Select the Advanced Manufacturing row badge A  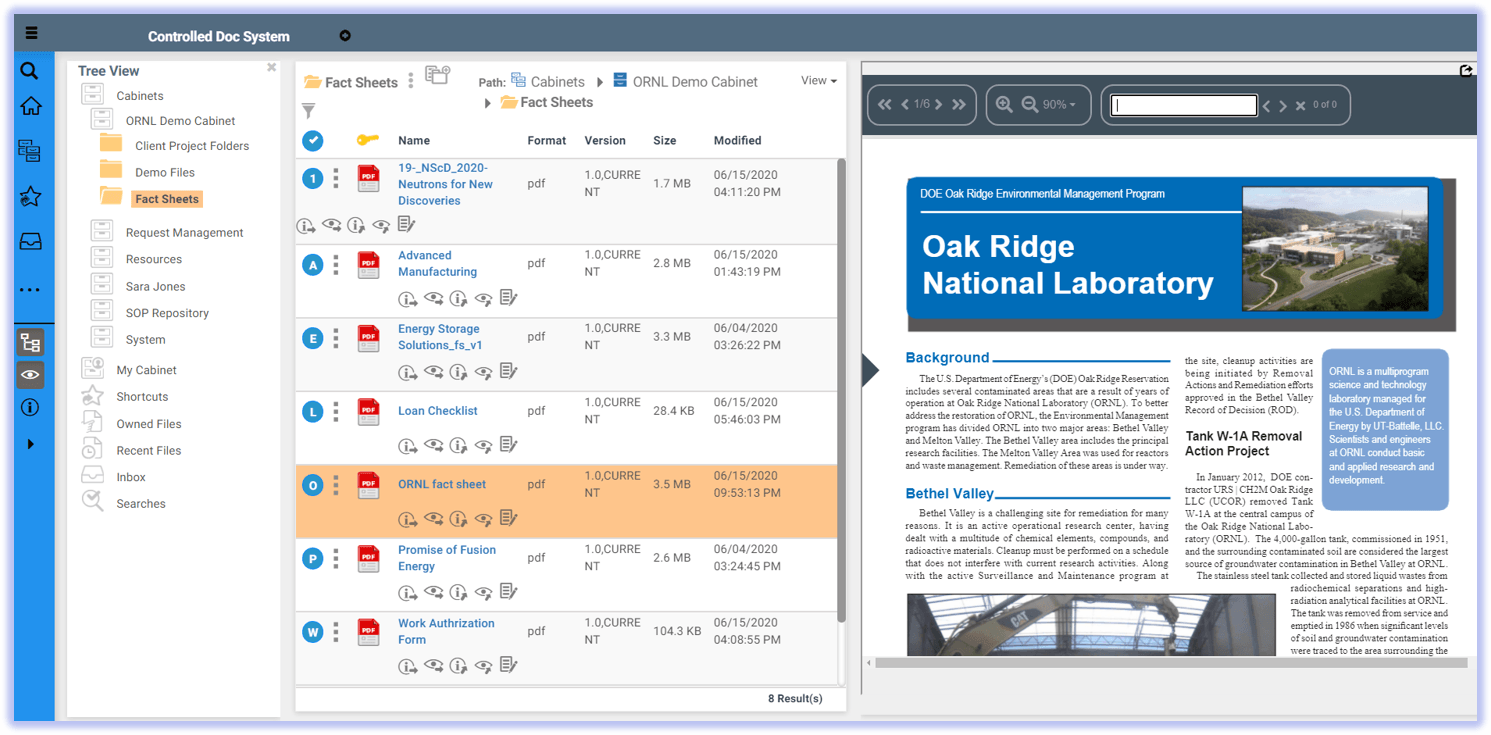[313, 265]
